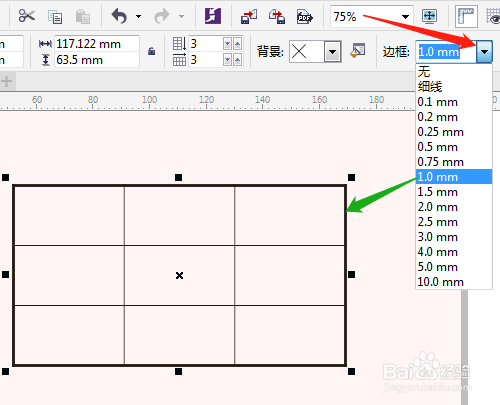Click the Undo arrow

119,16
